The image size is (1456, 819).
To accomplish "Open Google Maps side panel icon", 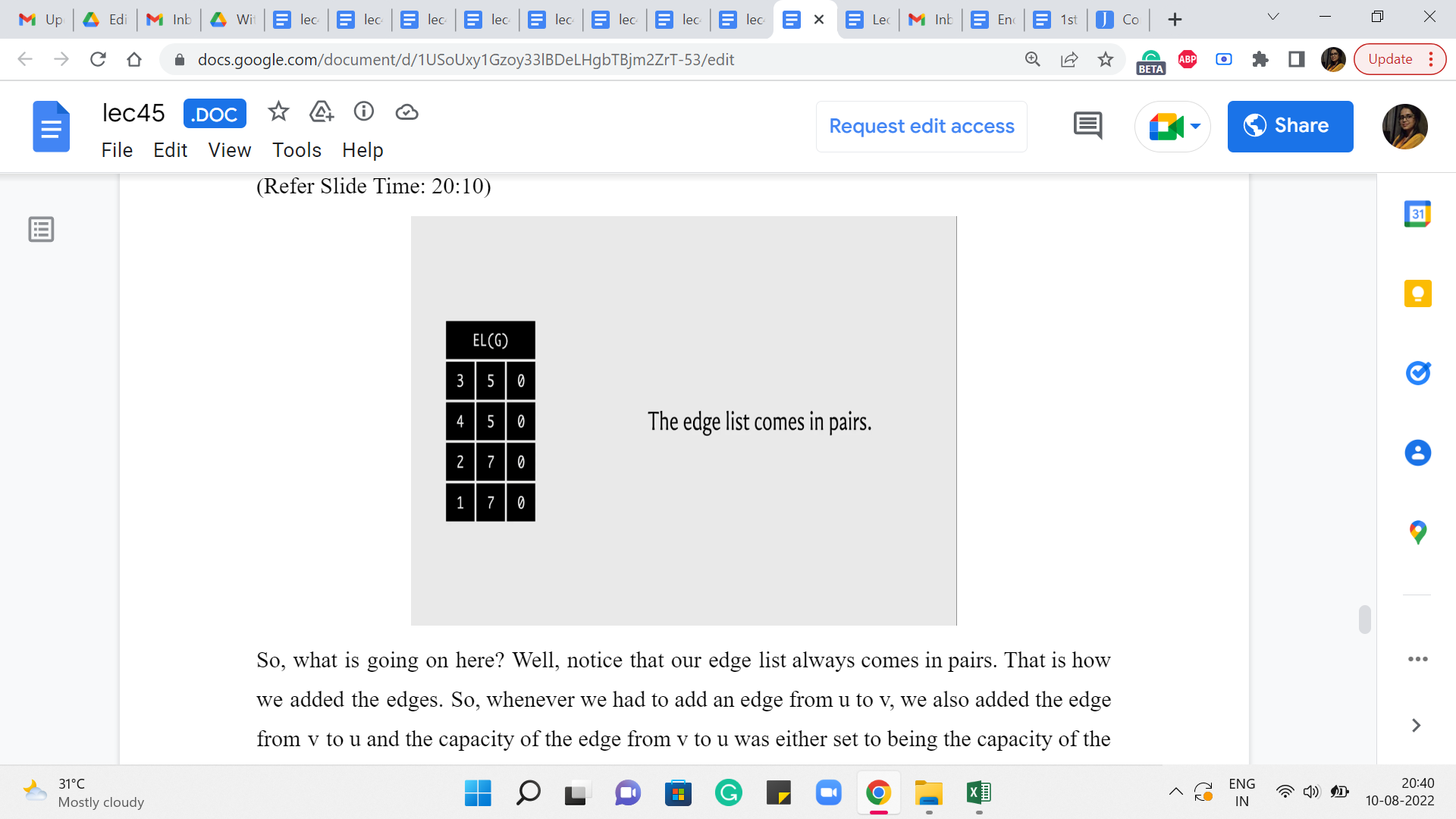I will tap(1417, 532).
